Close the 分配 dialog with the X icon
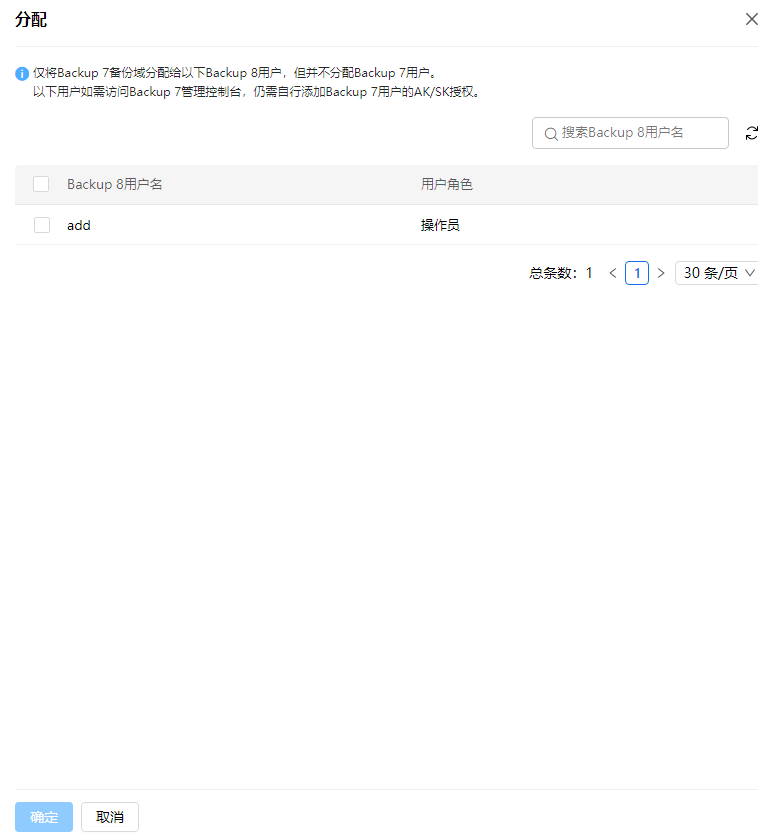This screenshot has width=758, height=839. coord(751,19)
